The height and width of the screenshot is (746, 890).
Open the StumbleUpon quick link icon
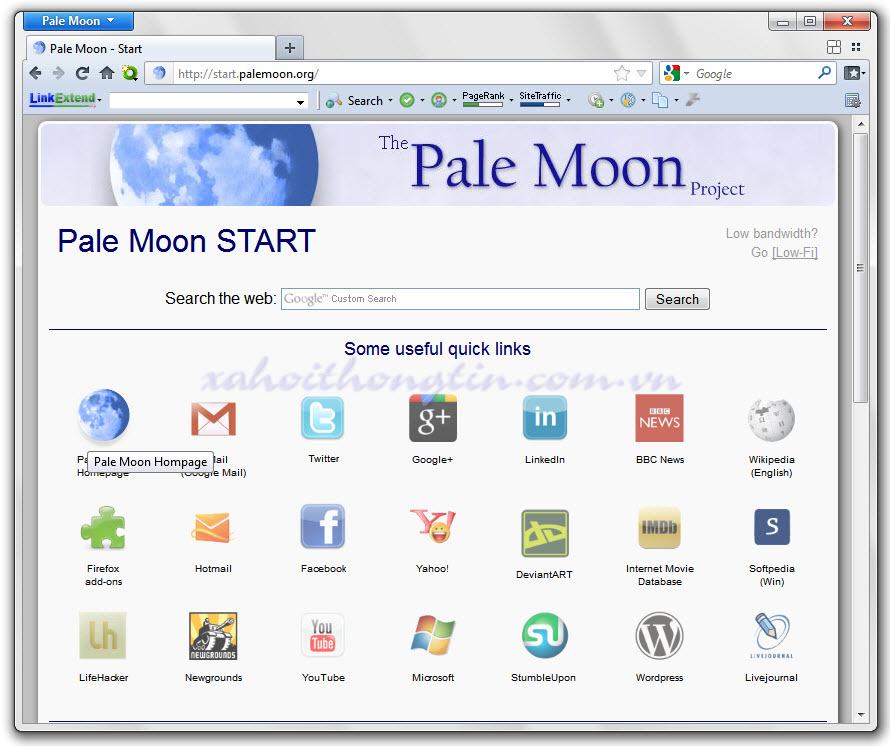point(544,635)
